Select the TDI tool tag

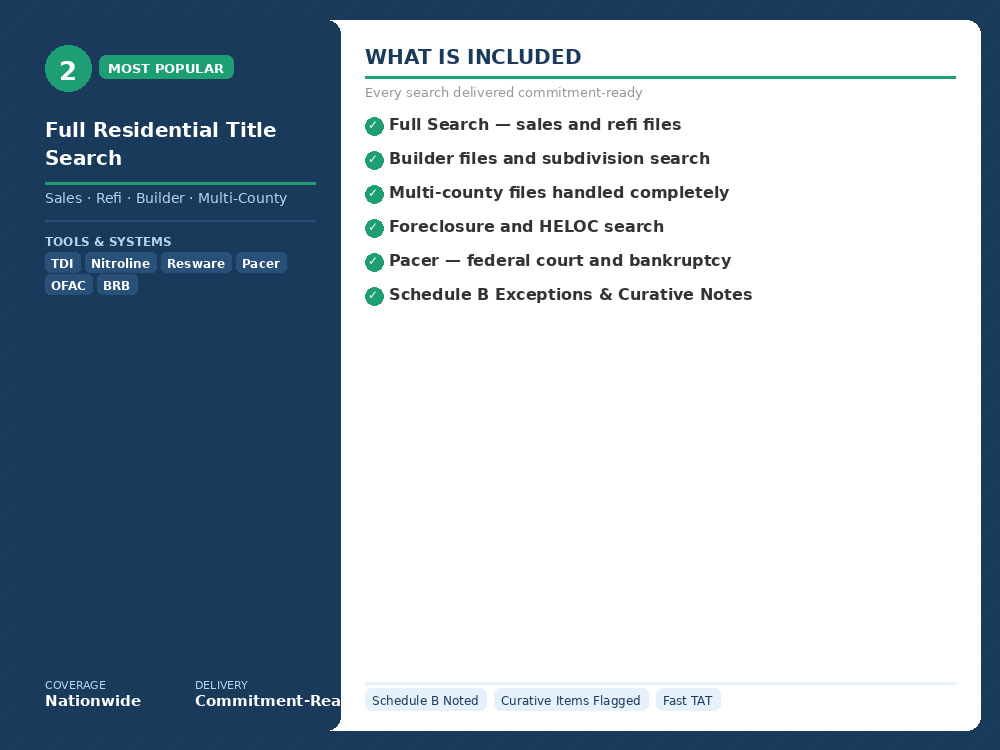(x=62, y=263)
